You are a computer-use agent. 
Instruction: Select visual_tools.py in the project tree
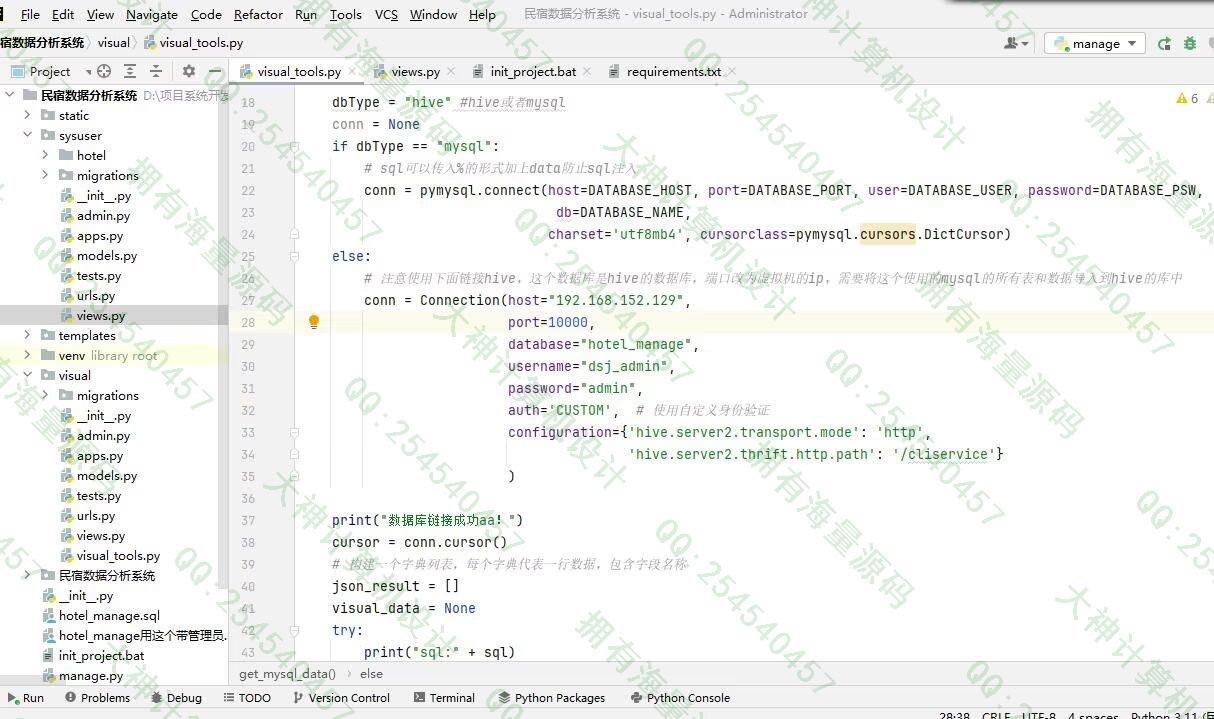pyautogui.click(x=118, y=555)
